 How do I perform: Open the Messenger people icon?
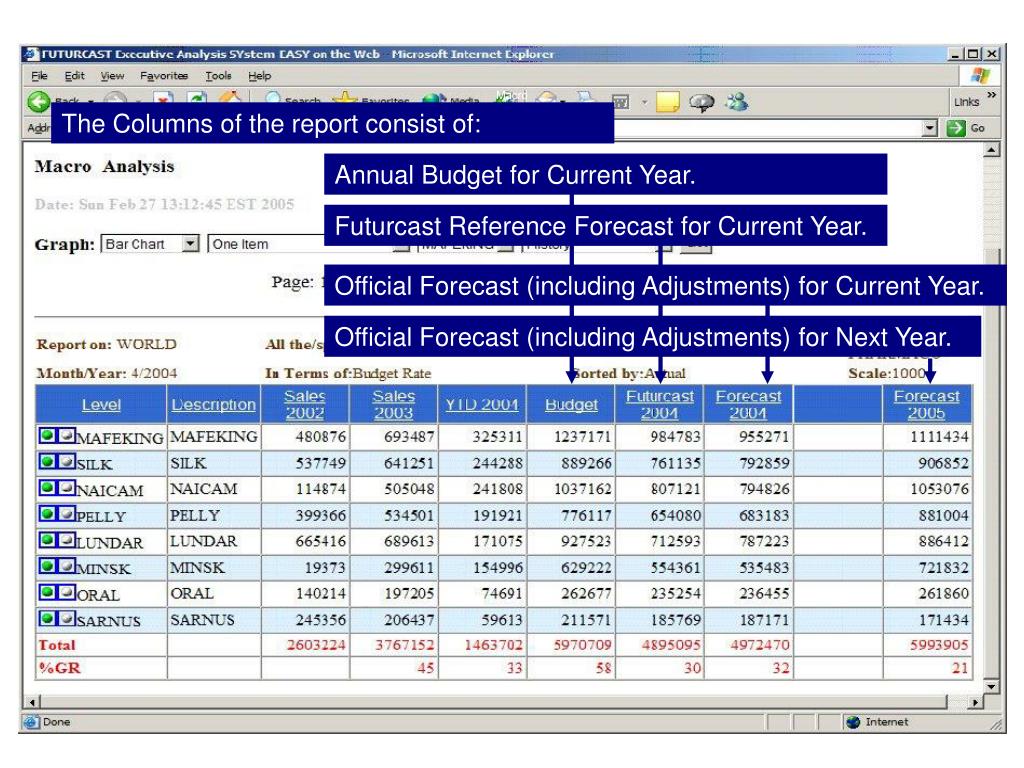tap(737, 101)
